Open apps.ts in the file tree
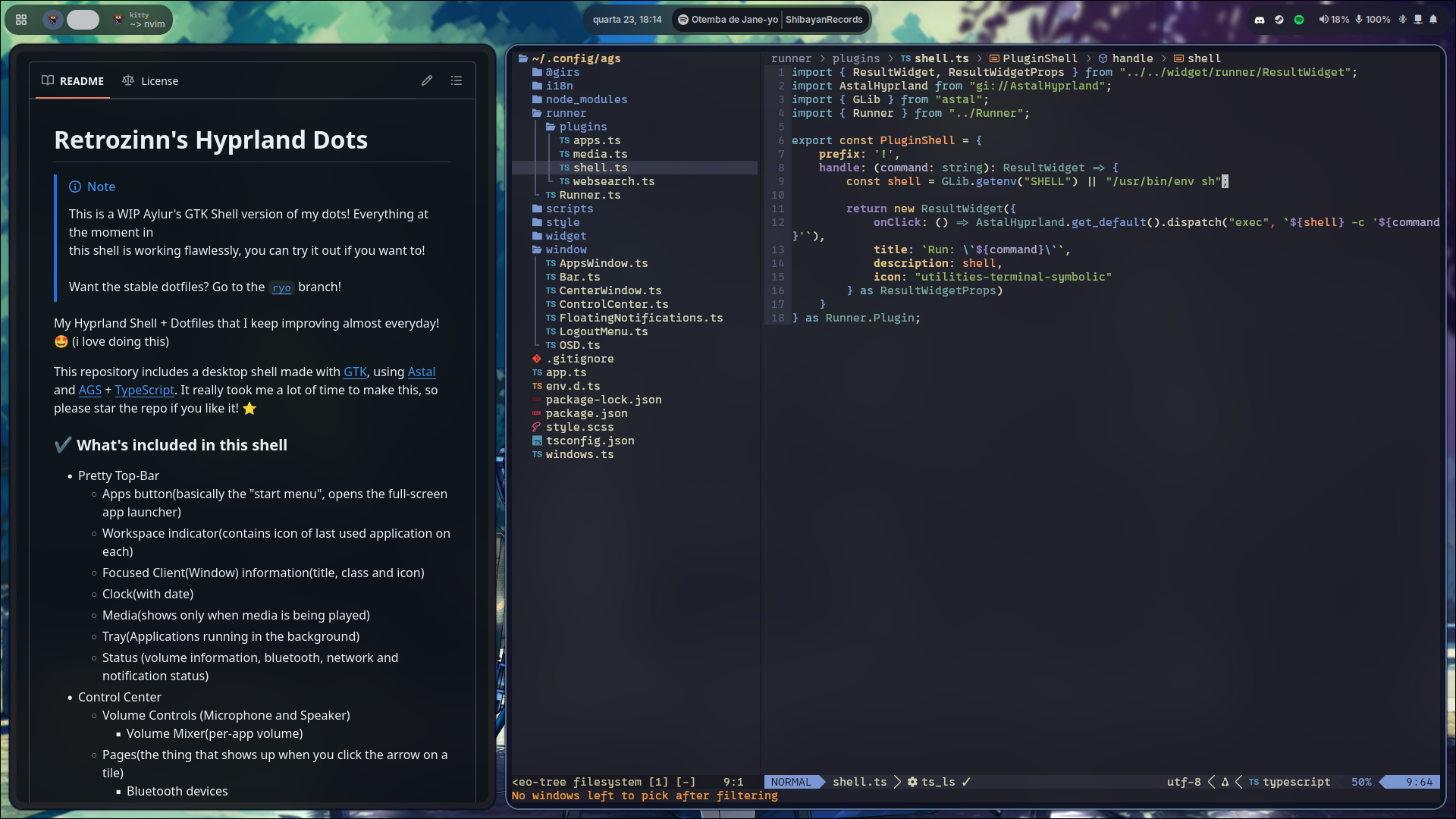Screen dimensions: 1456x819 coord(590,140)
